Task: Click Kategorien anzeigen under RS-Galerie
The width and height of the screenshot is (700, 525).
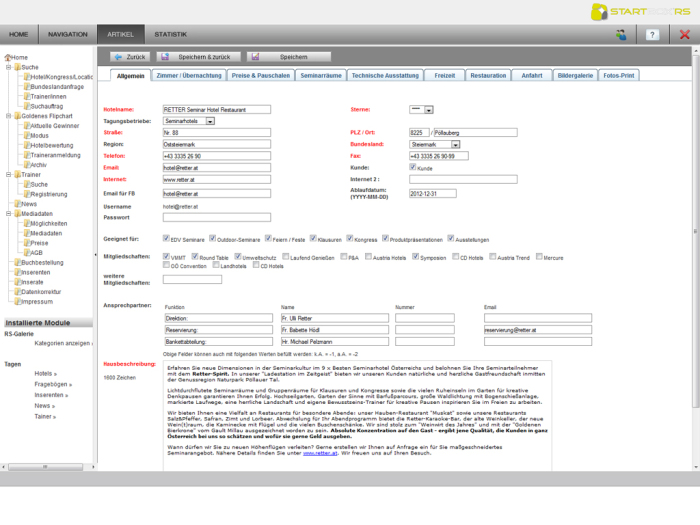Action: pos(63,343)
